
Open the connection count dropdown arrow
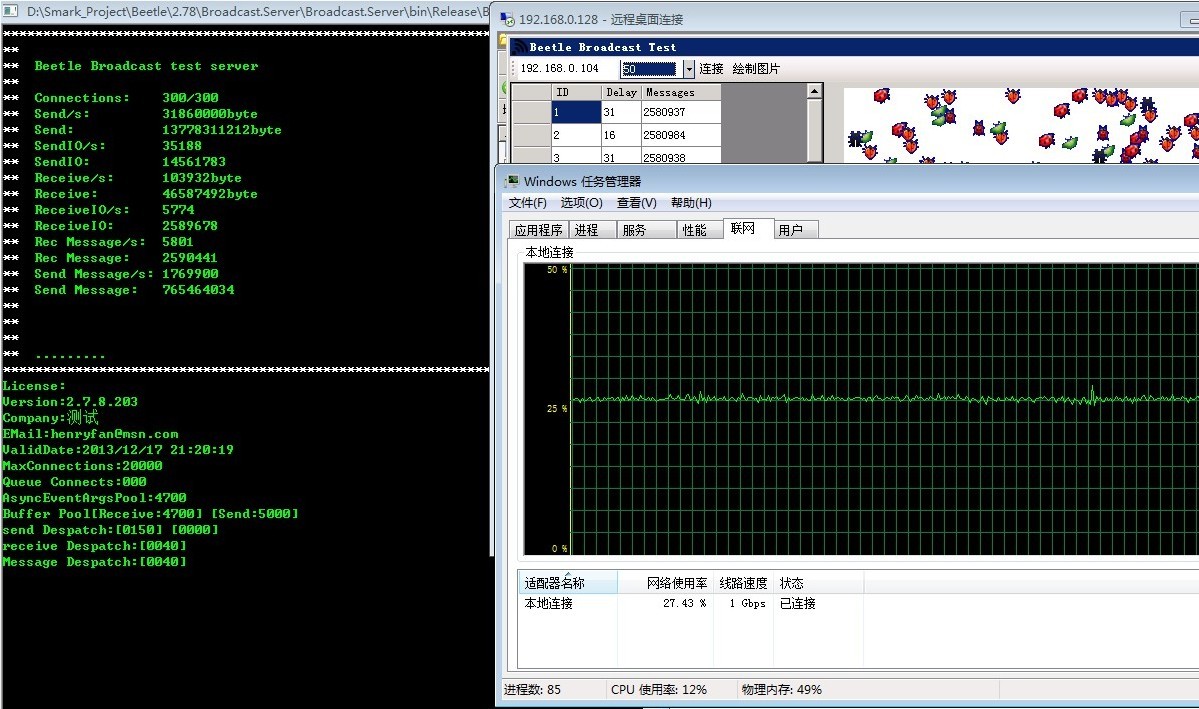(x=688, y=69)
